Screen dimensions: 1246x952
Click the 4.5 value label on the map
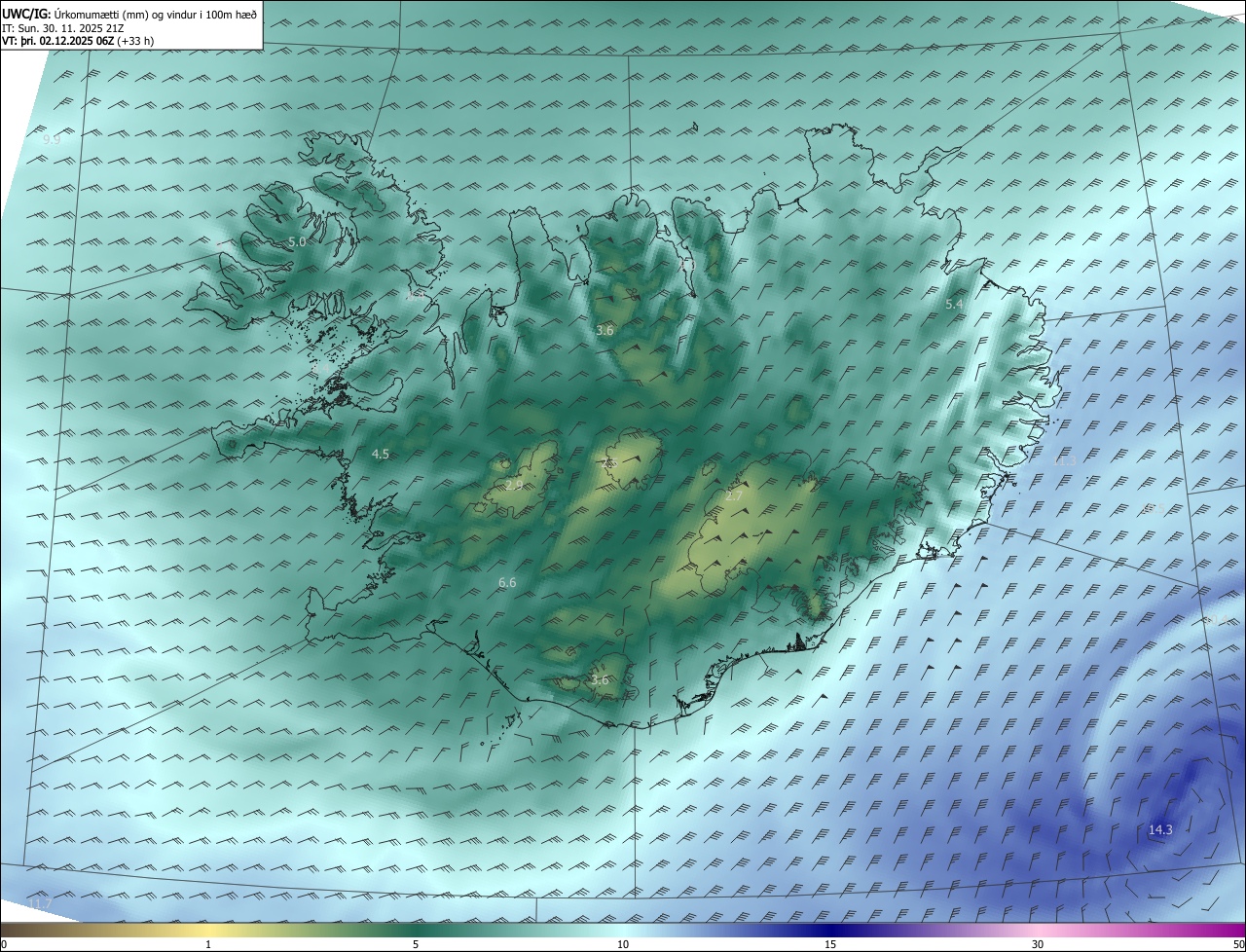coord(381,455)
